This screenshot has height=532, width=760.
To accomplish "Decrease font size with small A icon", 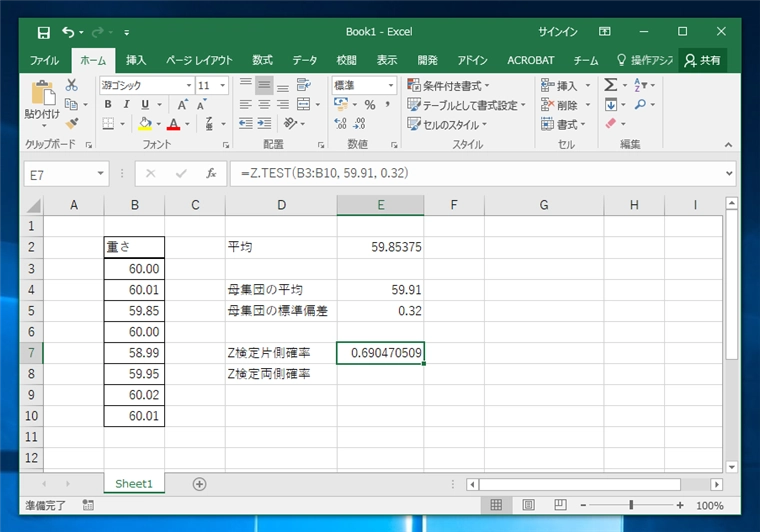I will pyautogui.click(x=201, y=104).
